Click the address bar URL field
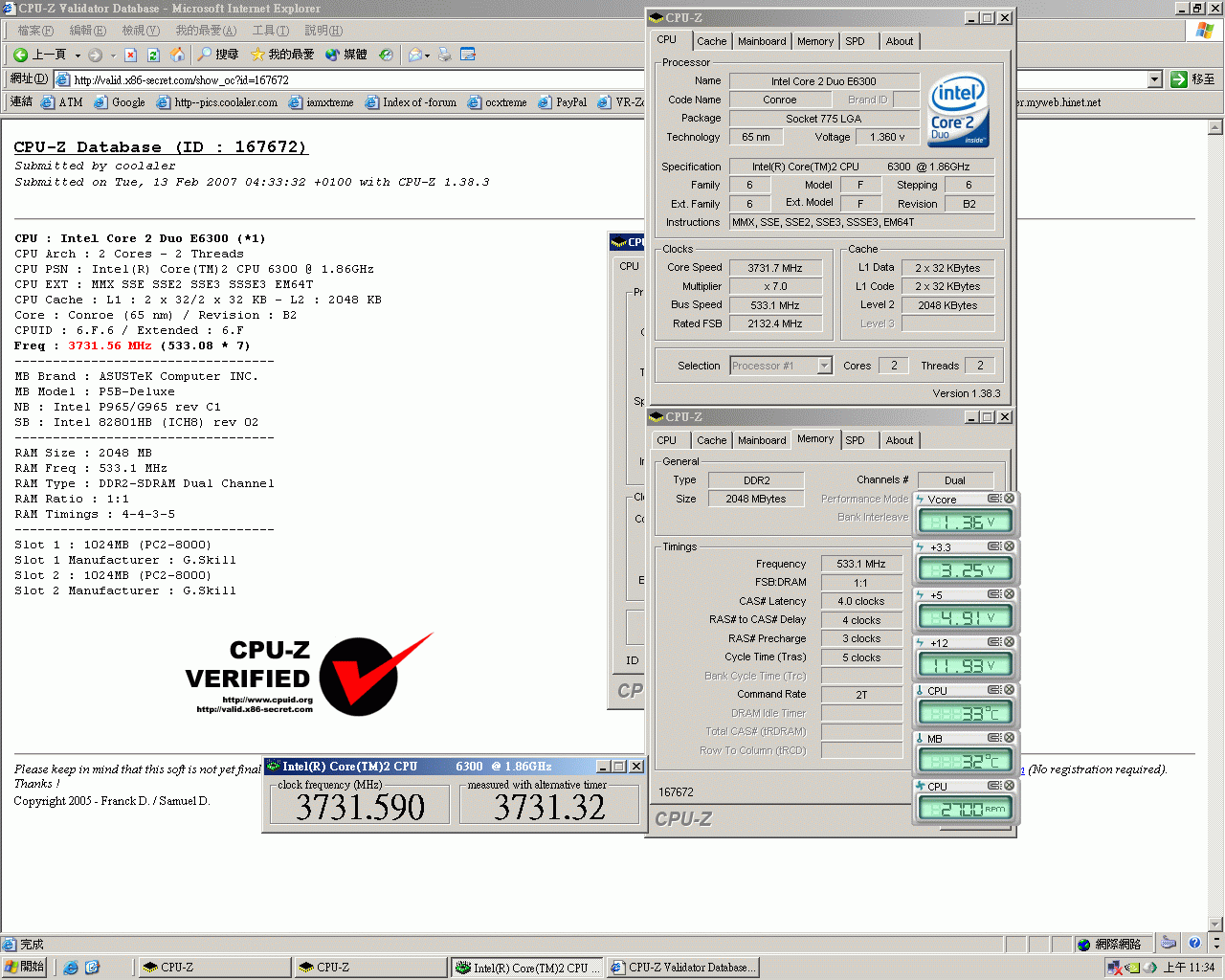1225x980 pixels. tap(599, 79)
